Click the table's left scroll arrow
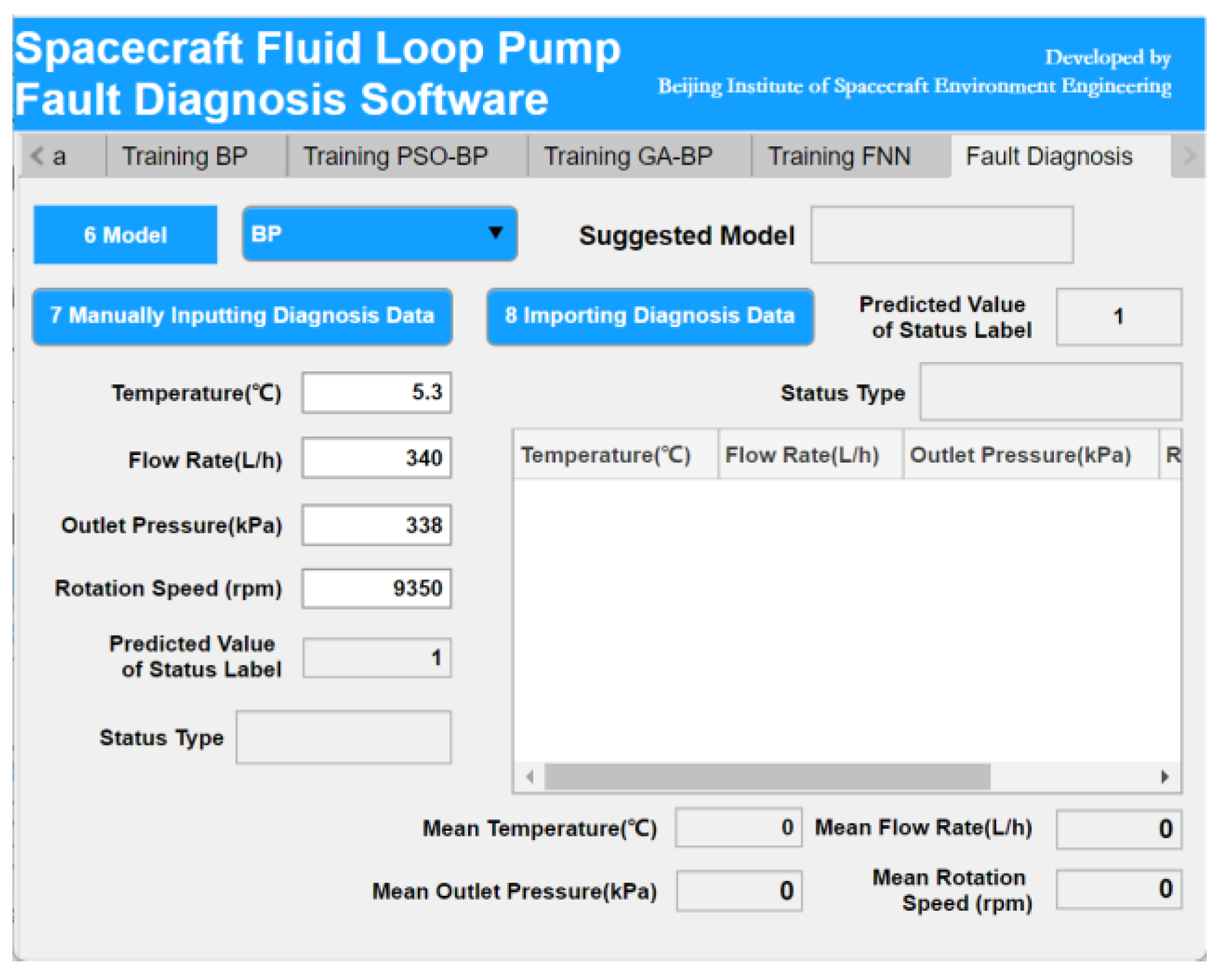 (x=529, y=776)
